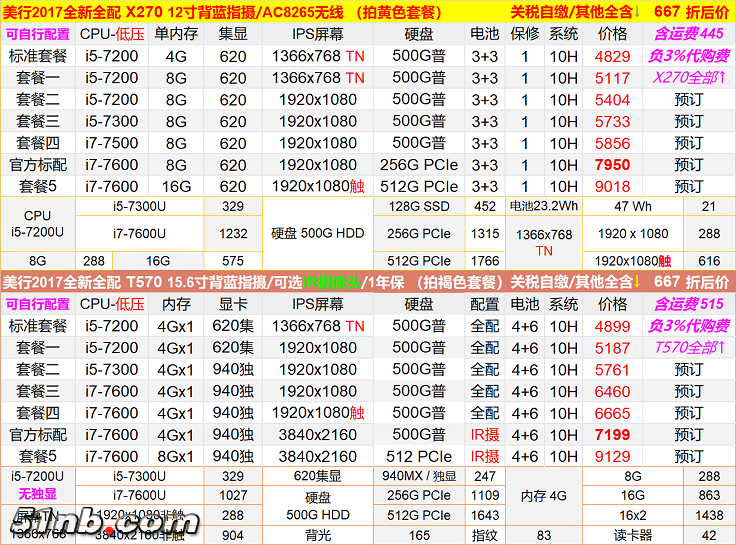The image size is (736, 545).
Task: Click the X270 standard package price 4829
Action: point(612,56)
